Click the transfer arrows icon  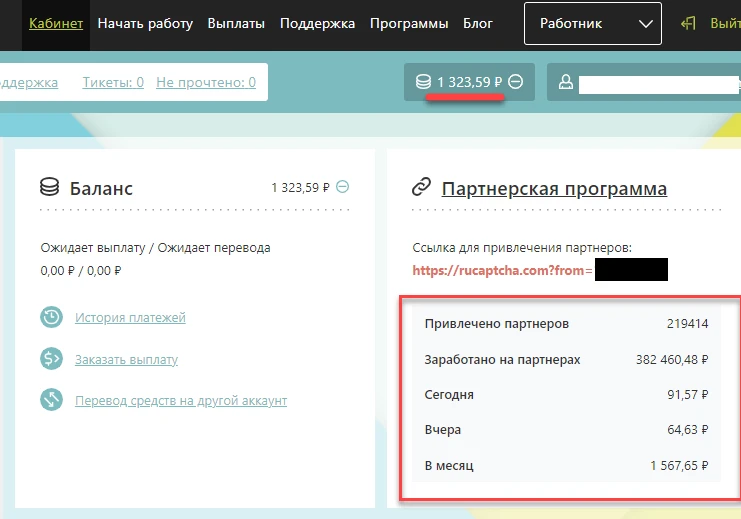click(52, 400)
